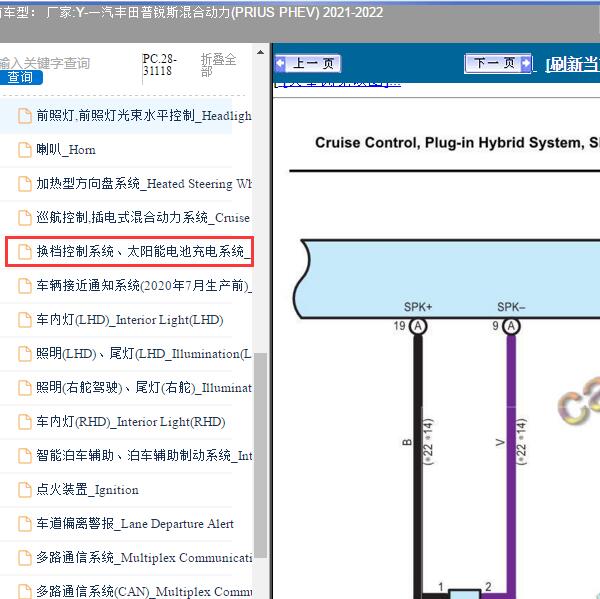600x599 pixels.
Task: Click document icon beside 车内灯(LHD)
Action: (x=25, y=320)
